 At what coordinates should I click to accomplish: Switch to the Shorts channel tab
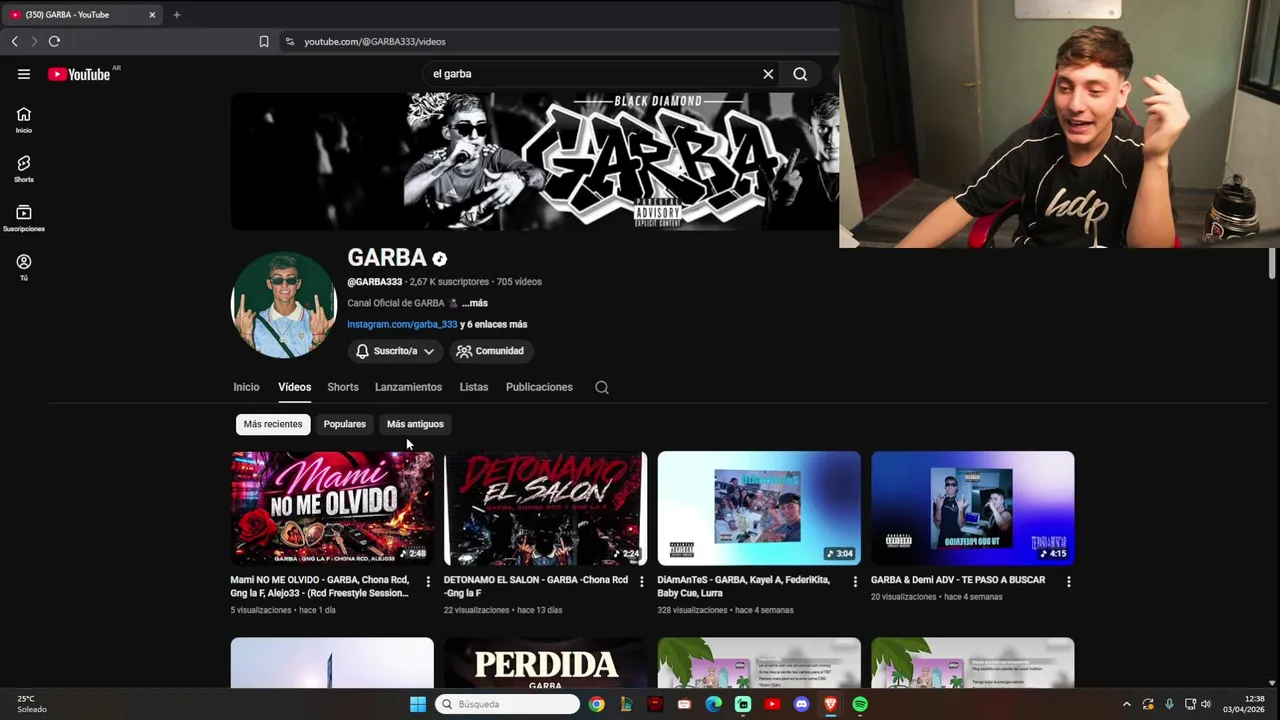(x=342, y=387)
